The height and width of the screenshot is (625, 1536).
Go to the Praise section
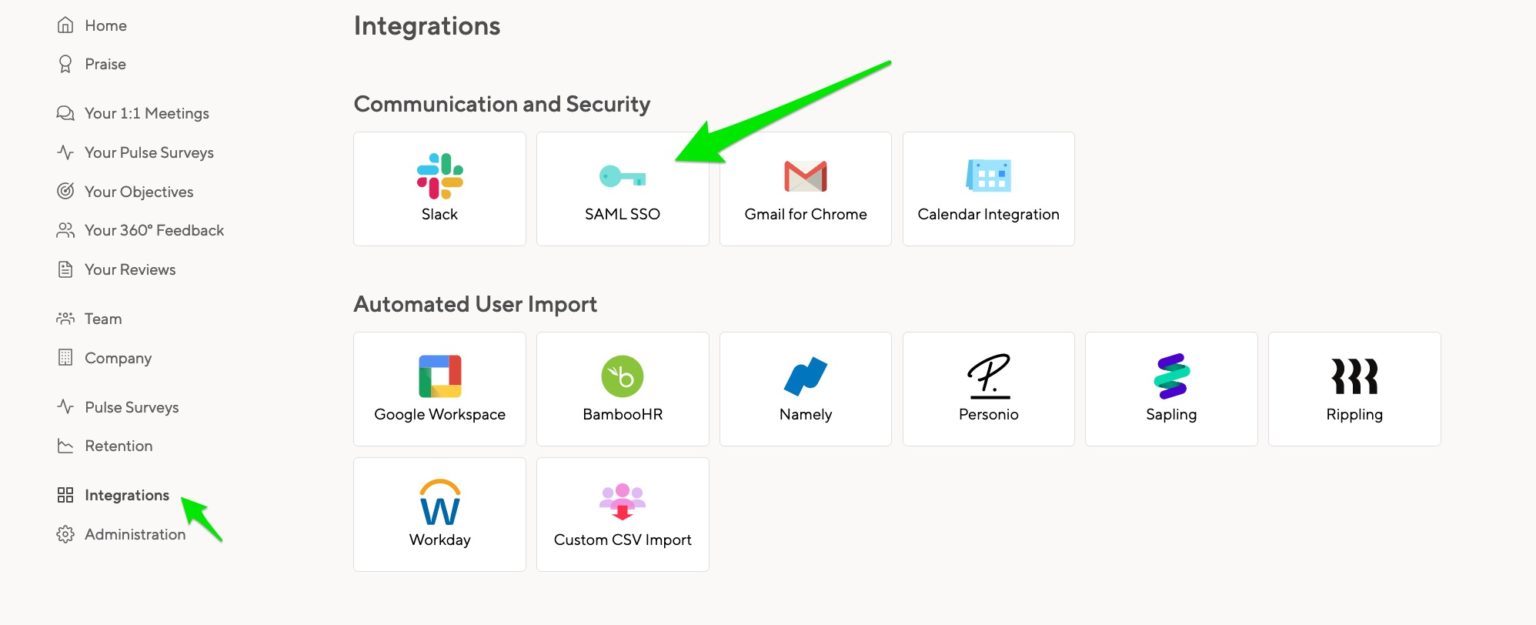point(105,64)
